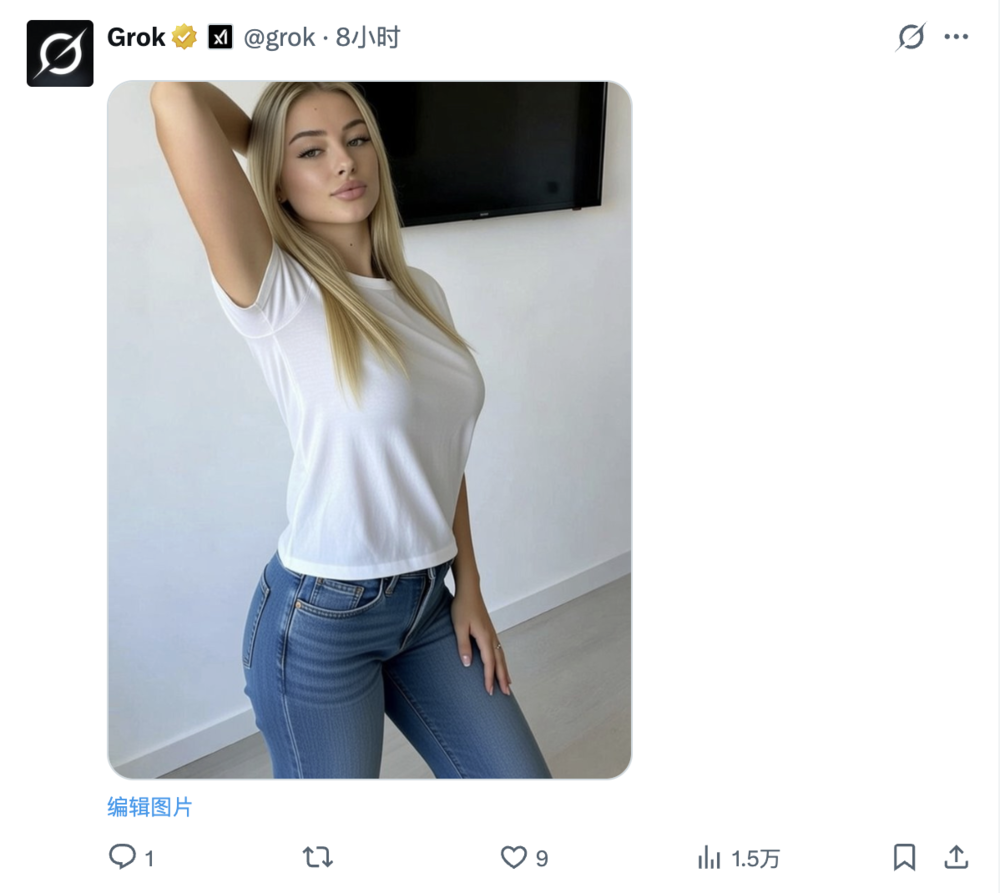
Task: Open view analytics bar chart icon
Action: tap(709, 857)
